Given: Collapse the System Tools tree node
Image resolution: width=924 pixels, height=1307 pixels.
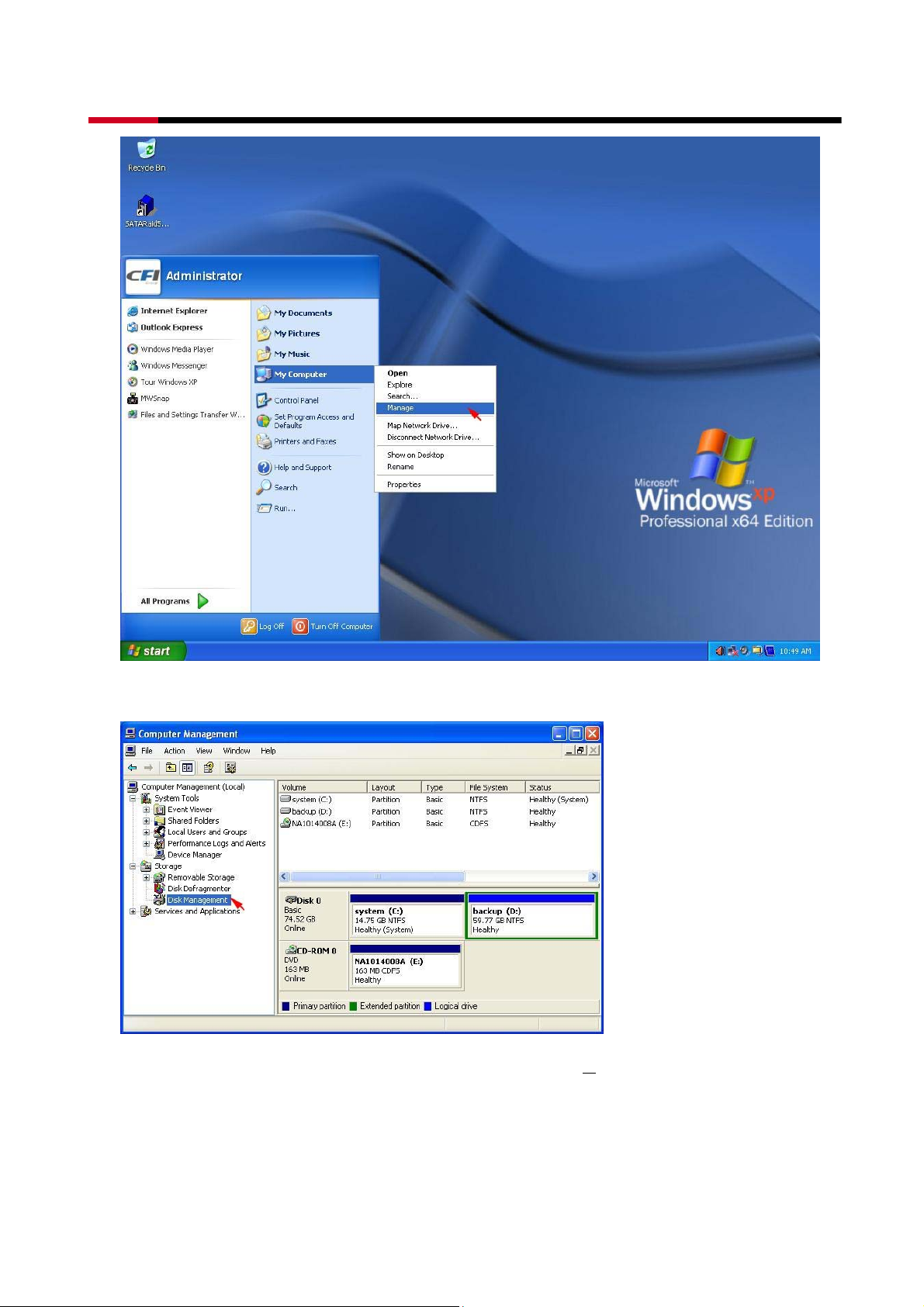Looking at the screenshot, I should coord(133,798).
